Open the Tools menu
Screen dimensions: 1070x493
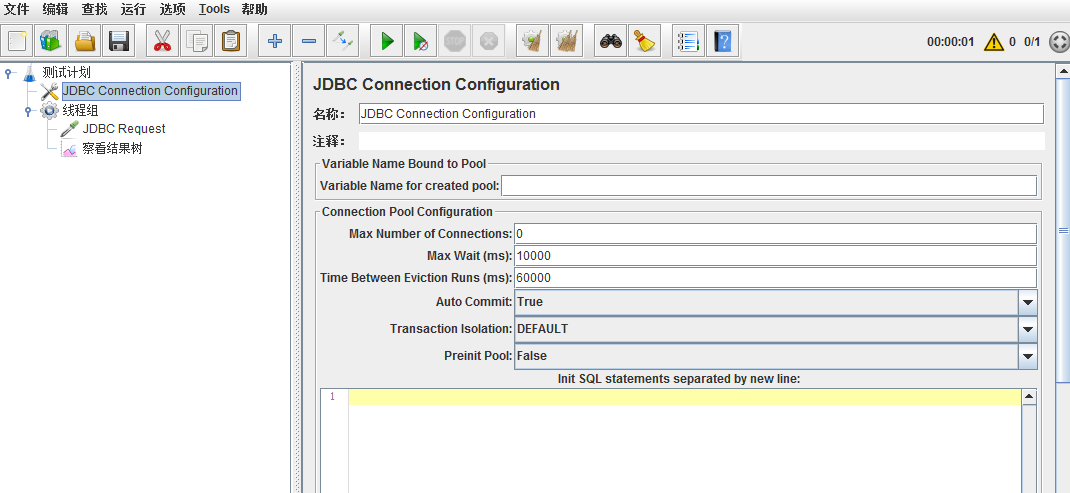click(214, 10)
